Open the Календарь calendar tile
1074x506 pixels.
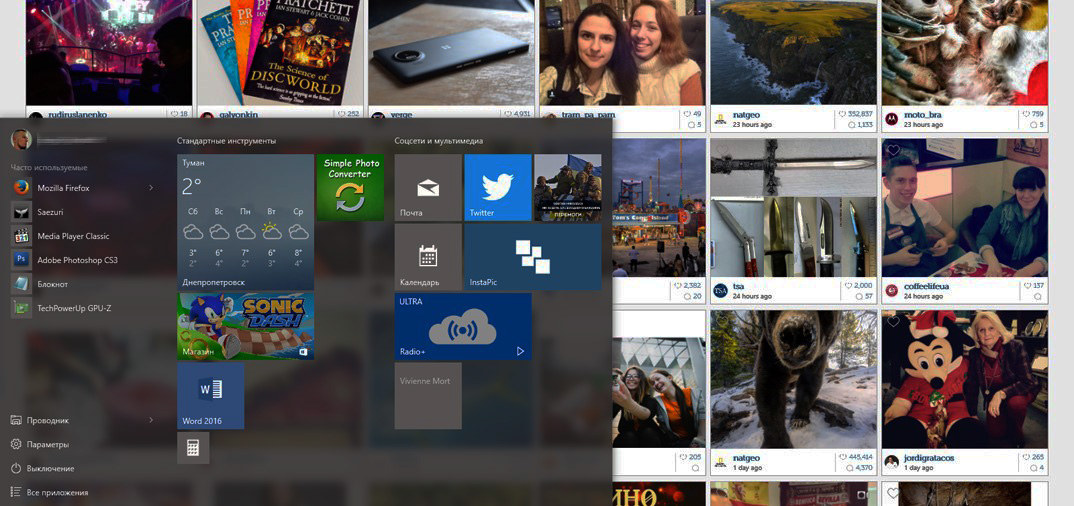coord(428,256)
